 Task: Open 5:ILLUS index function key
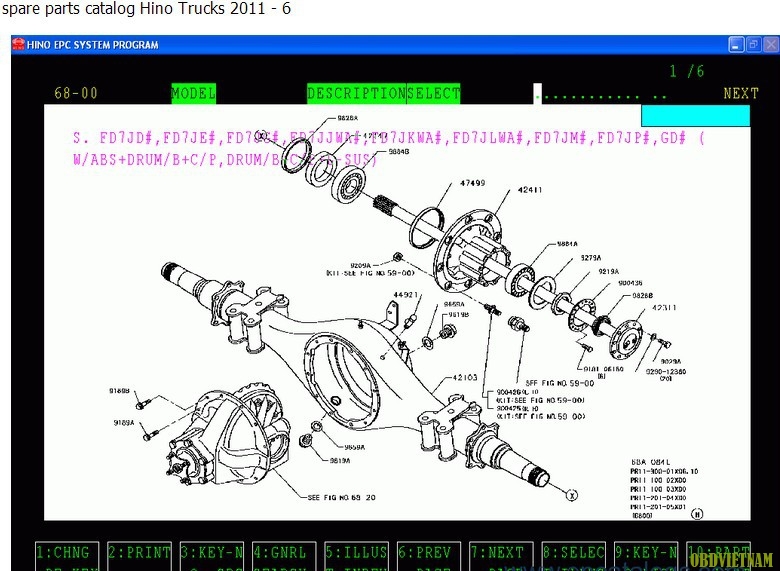pos(357,556)
